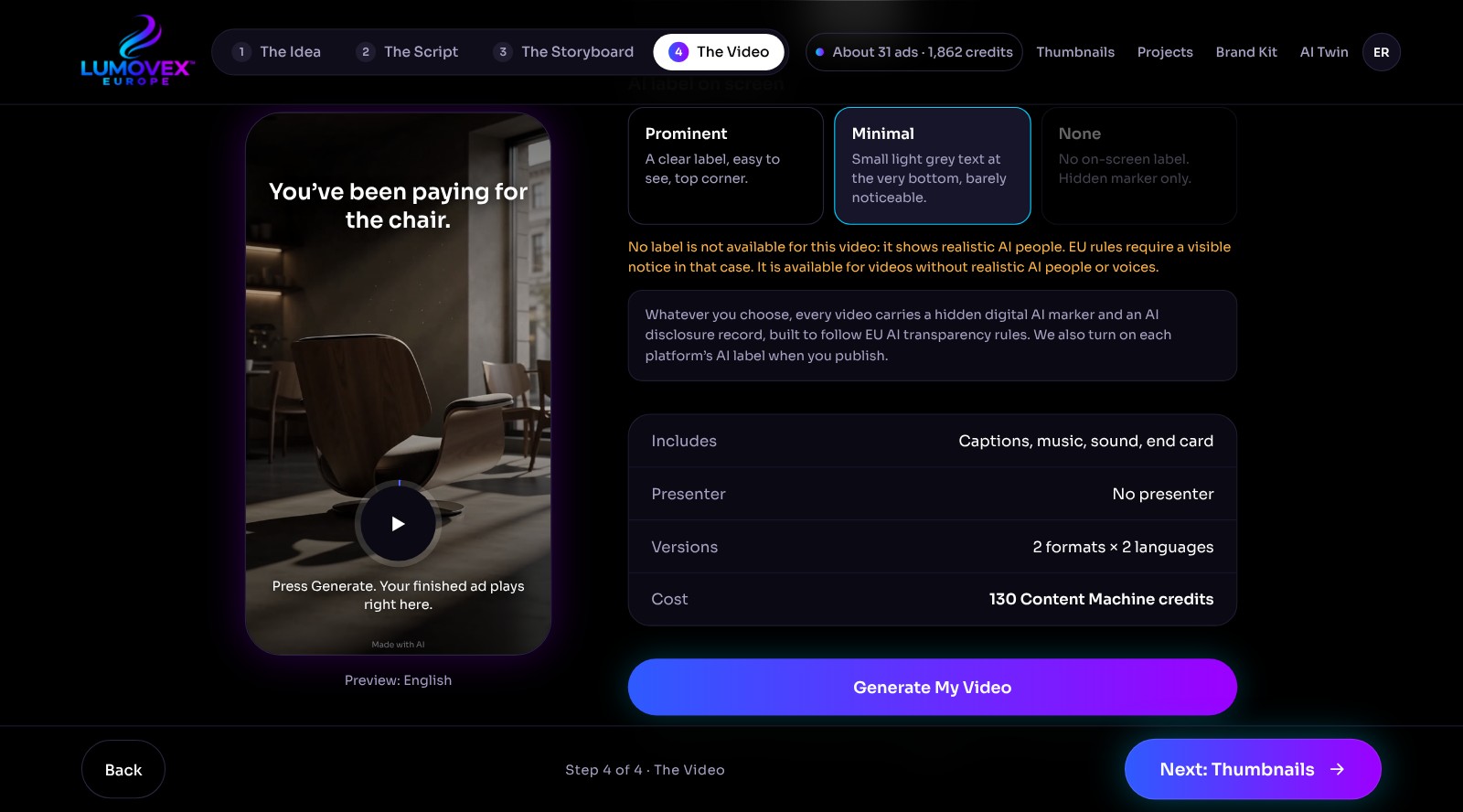Click the Preview: English label

click(398, 680)
